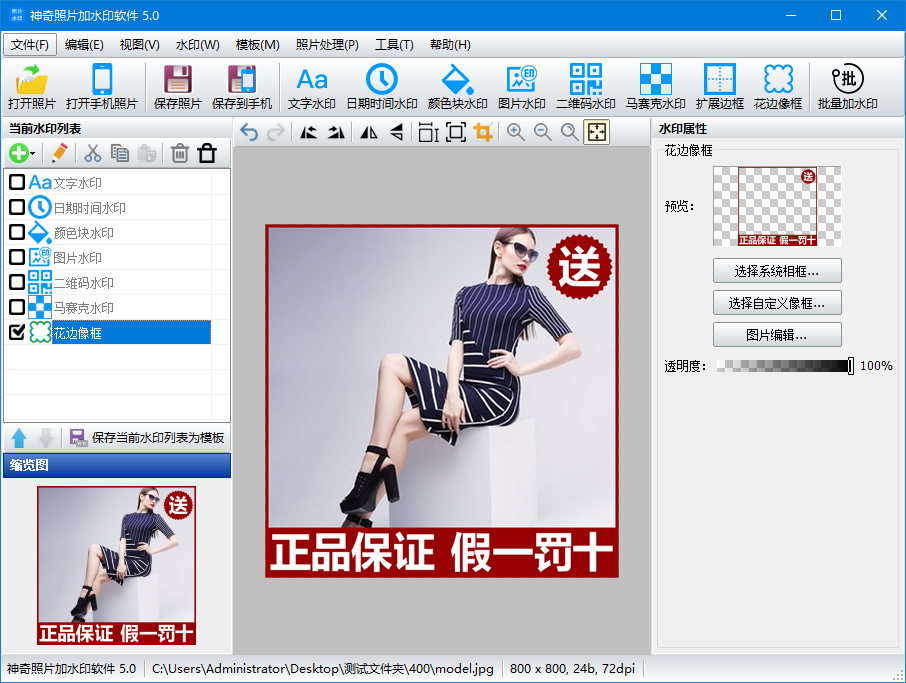
Task: Click the 图片编辑... button
Action: coord(777,335)
